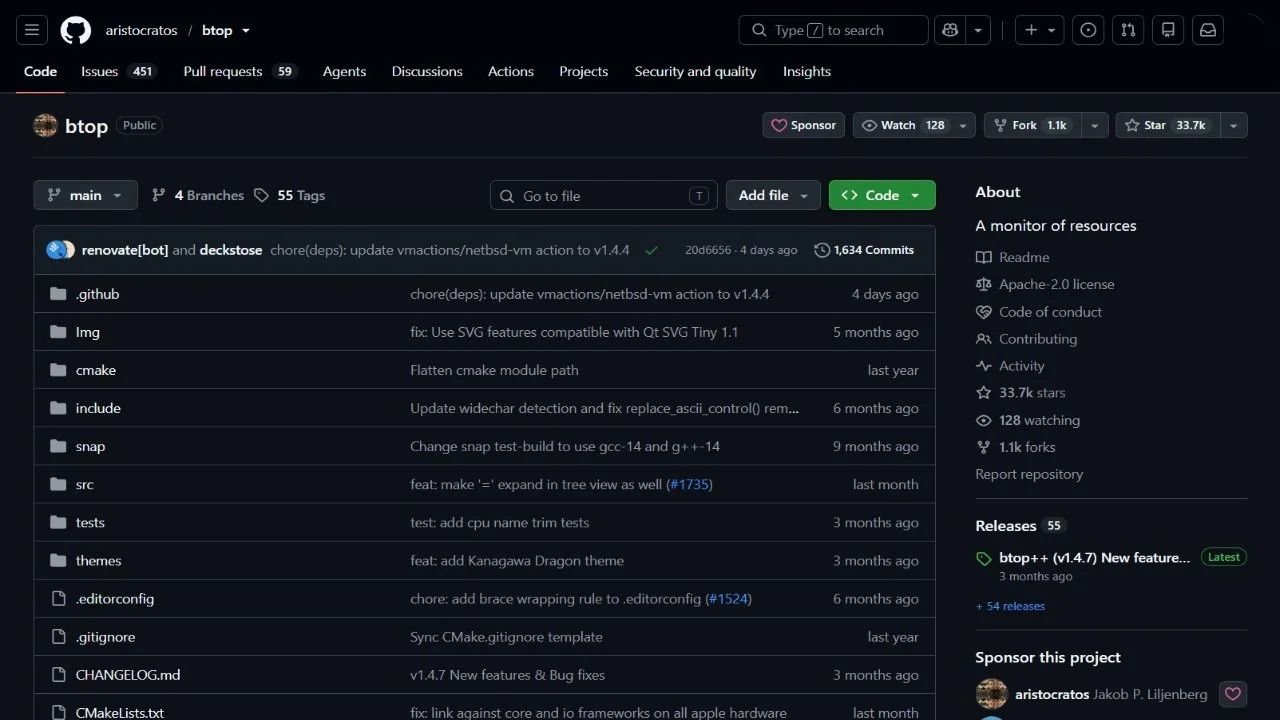
Task: Open the .gitignore file
Action: 105,637
